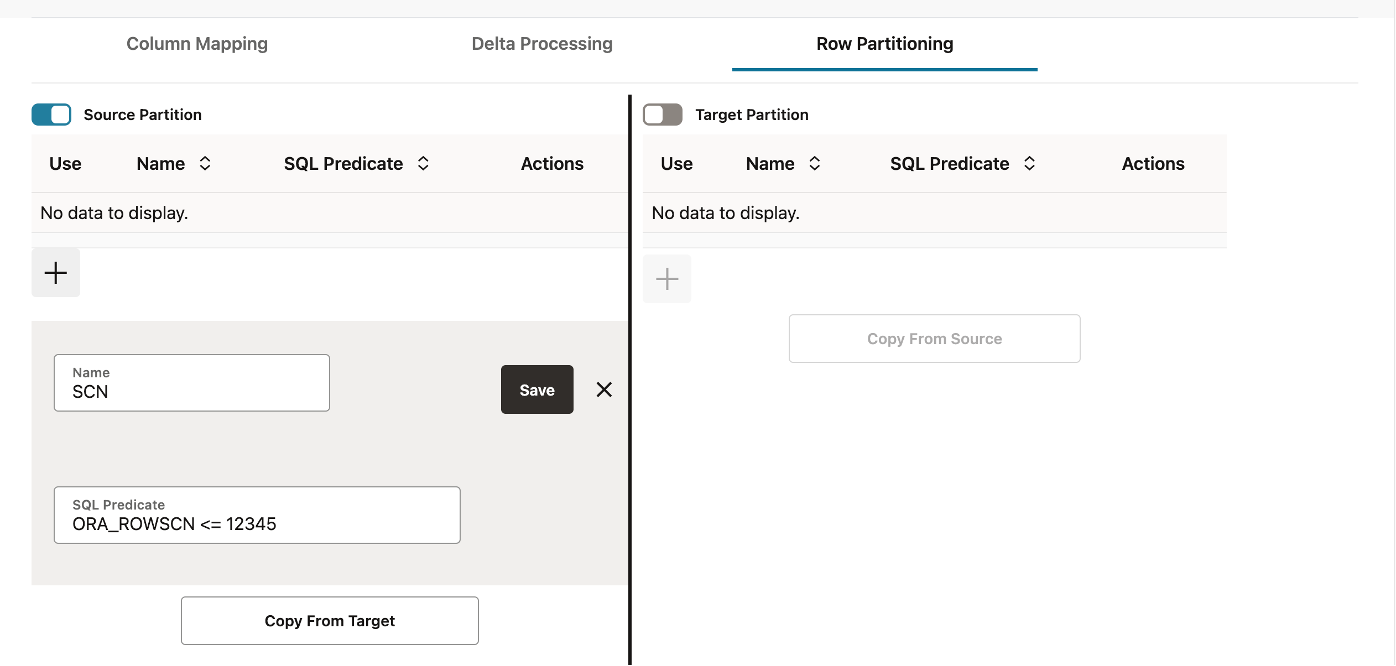The image size is (1396, 666).
Task: Switch to the Column Mapping tab
Action: click(x=197, y=44)
